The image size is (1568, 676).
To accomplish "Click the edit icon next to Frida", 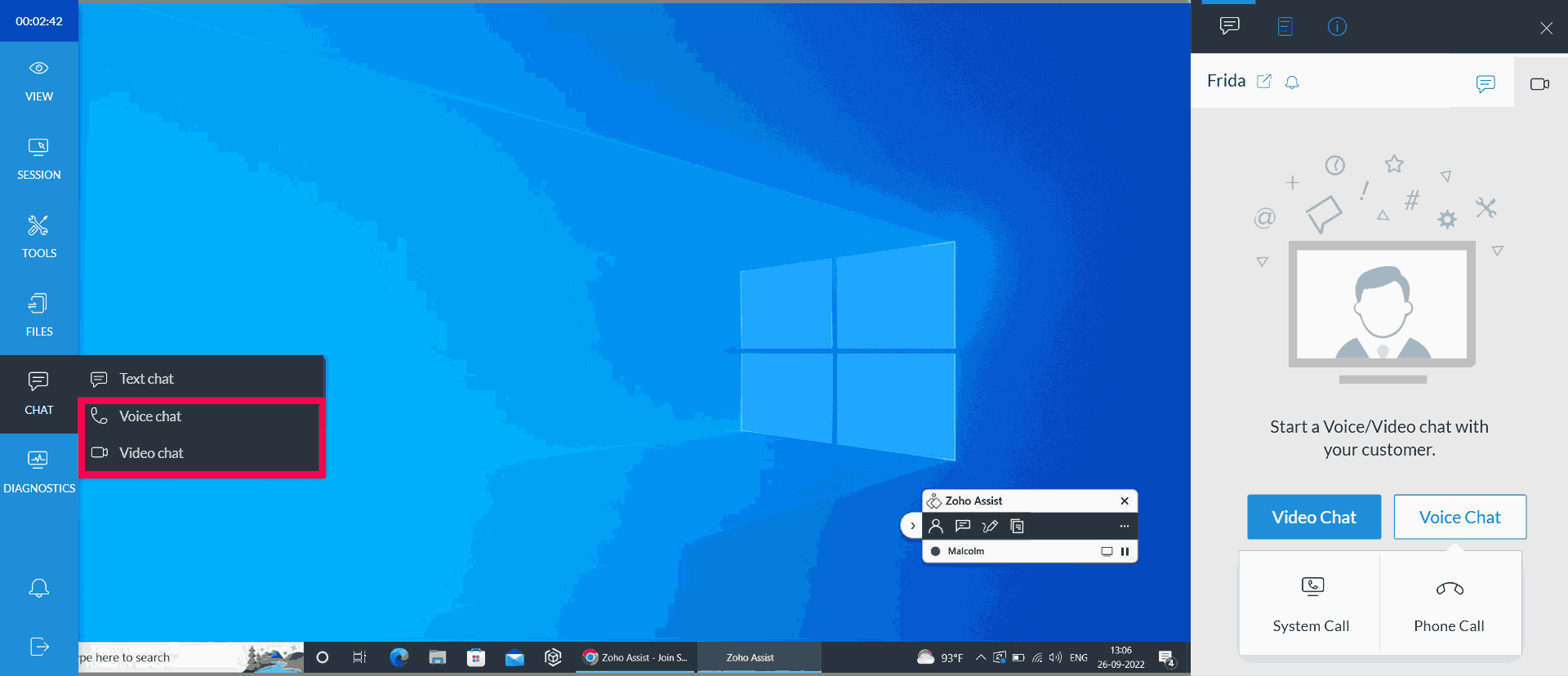I will pos(1263,81).
